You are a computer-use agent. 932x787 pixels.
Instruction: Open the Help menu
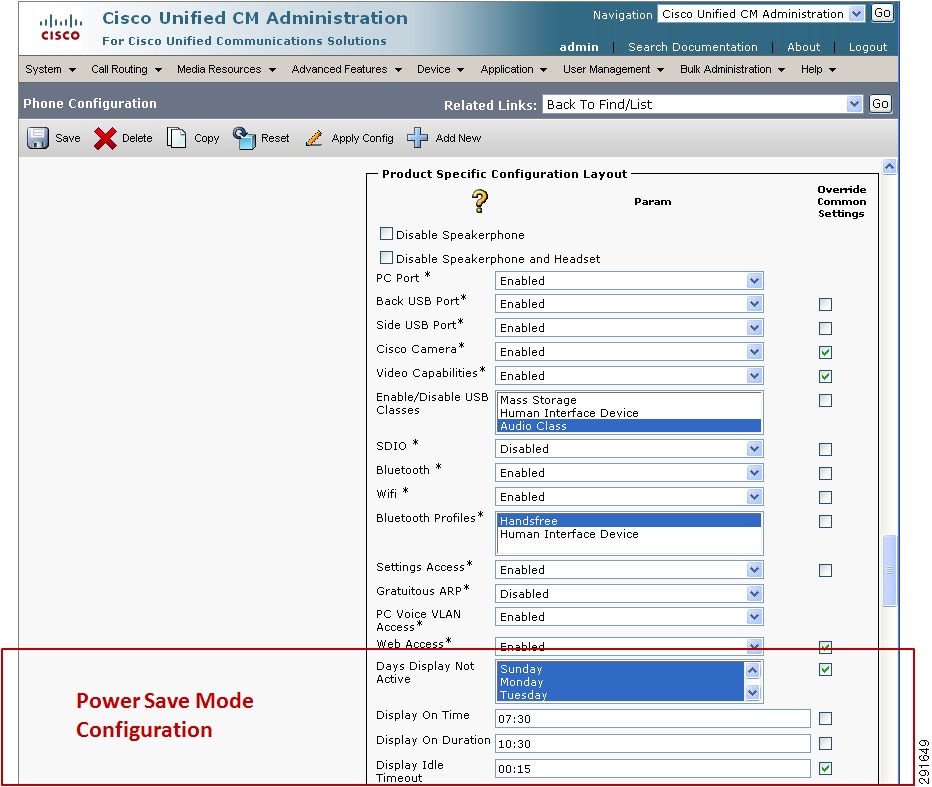click(818, 70)
